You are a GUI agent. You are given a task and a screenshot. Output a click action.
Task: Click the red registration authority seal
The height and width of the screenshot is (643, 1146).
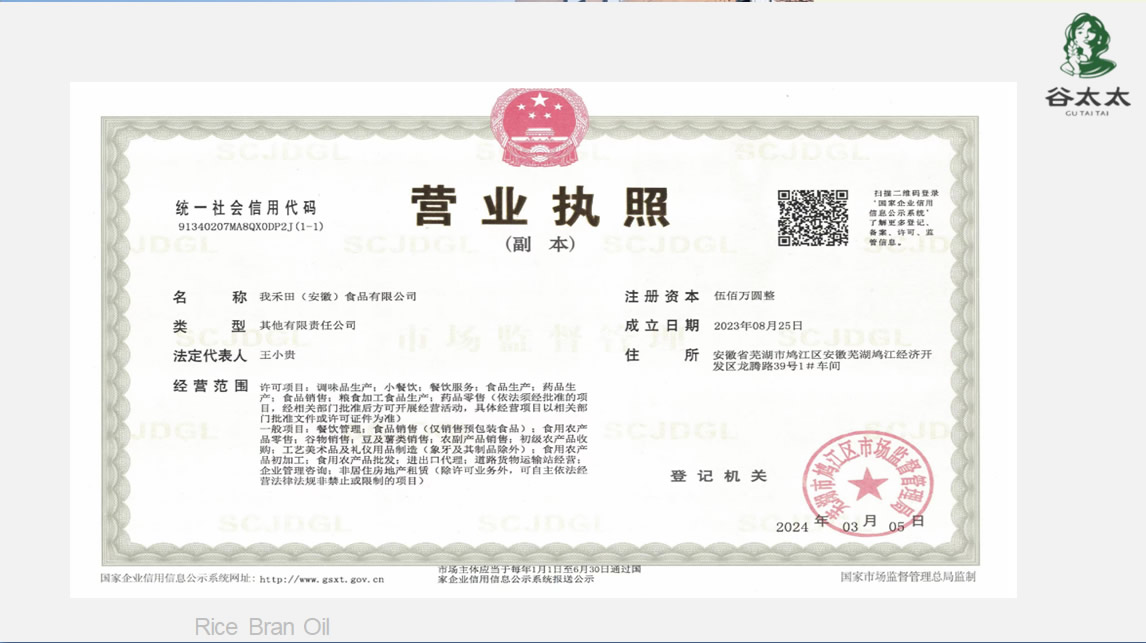coord(868,484)
